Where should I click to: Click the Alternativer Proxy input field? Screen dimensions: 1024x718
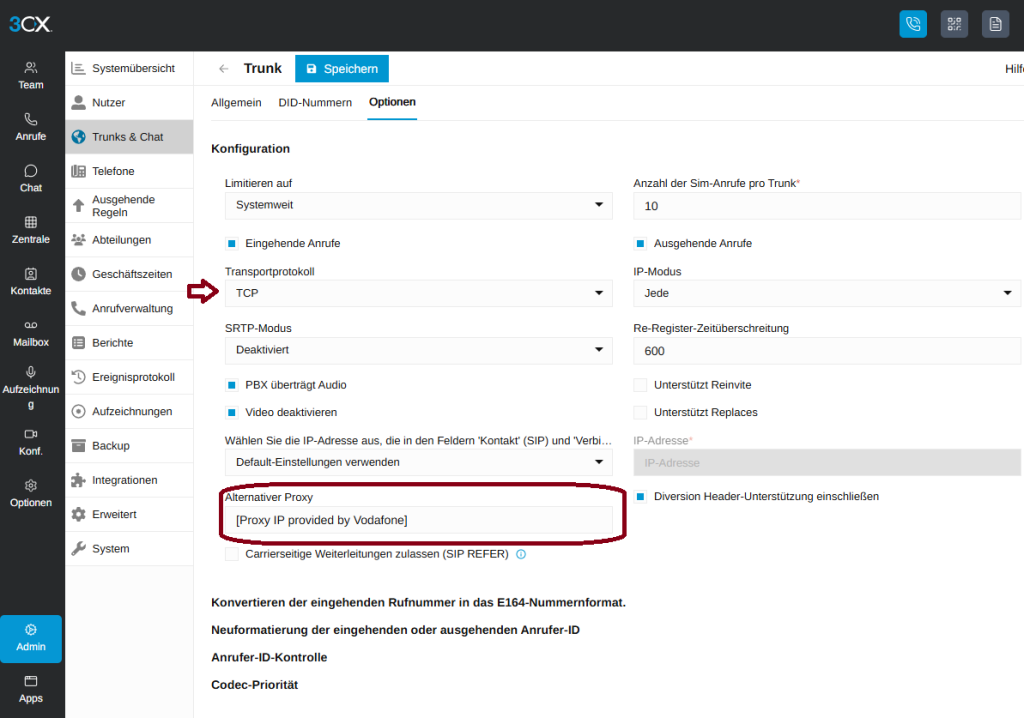(419, 520)
